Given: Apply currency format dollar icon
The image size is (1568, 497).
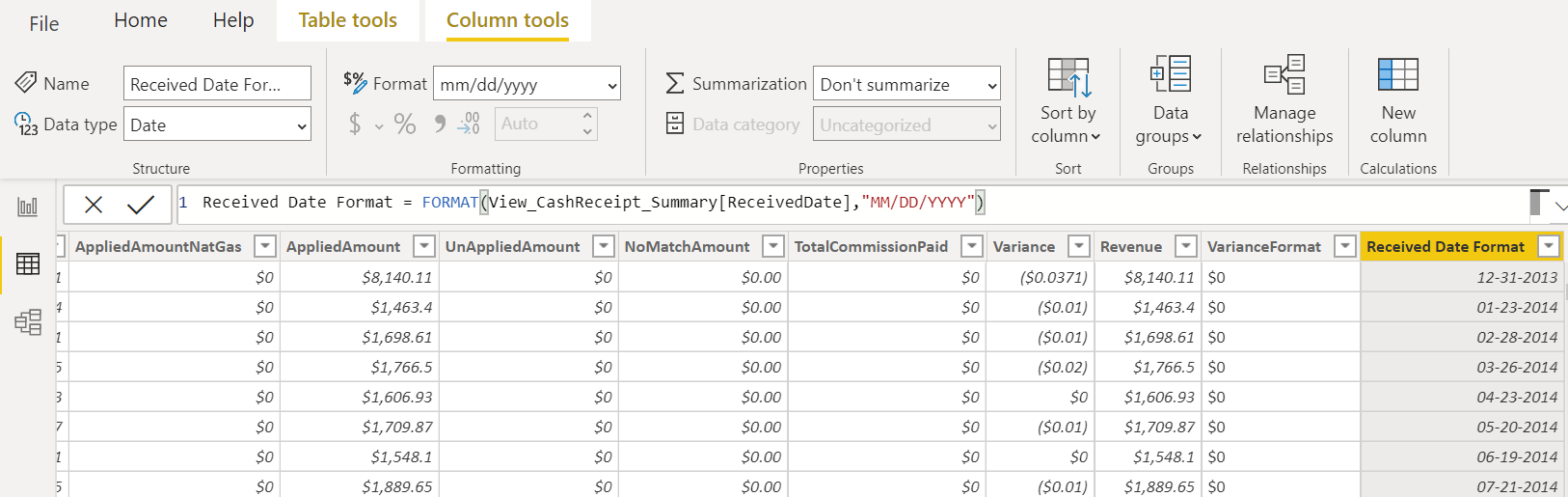Looking at the screenshot, I should (x=355, y=124).
